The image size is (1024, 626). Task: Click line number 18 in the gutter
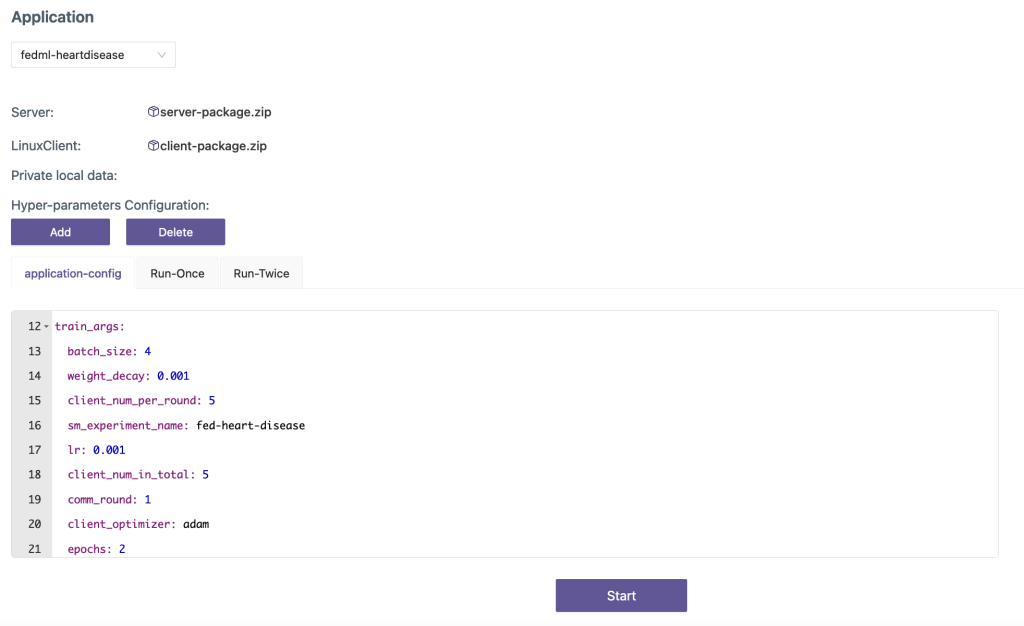point(35,475)
